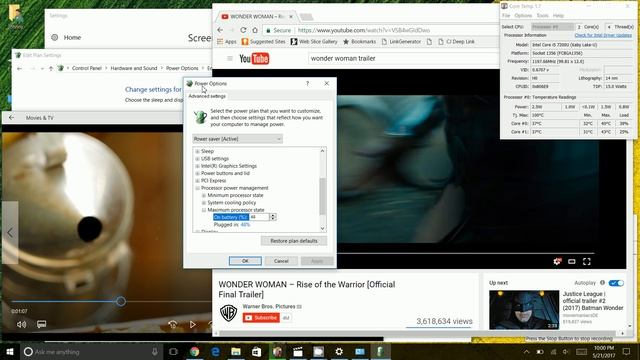Open the Core Temp Tools menu
Image resolution: width=640 pixels, height=360 pixels.
[x=542, y=16]
